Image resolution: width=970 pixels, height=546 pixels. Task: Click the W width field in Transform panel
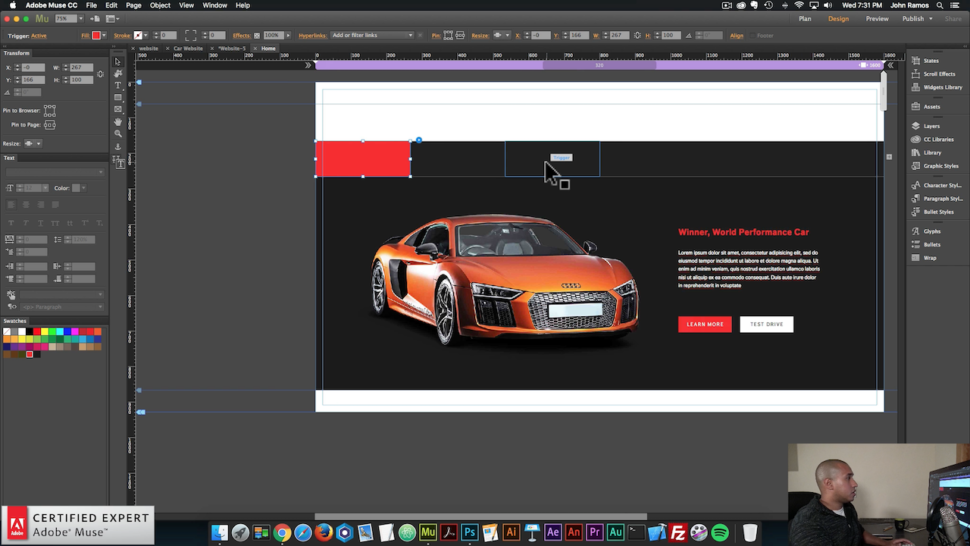point(81,67)
